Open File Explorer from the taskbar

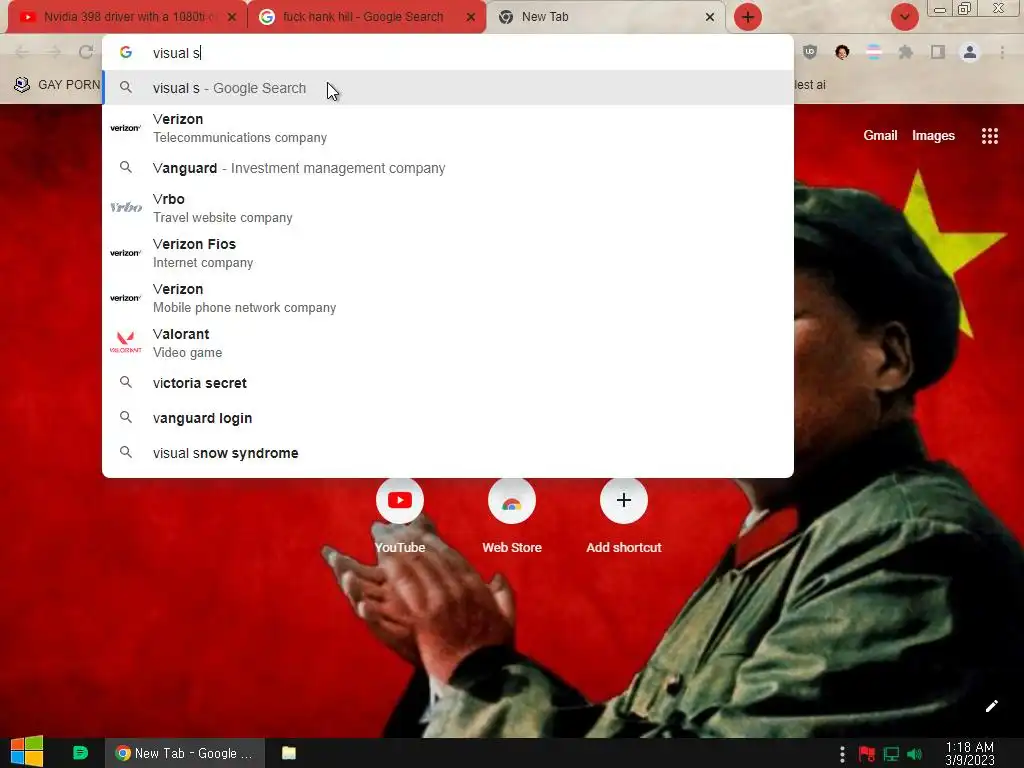289,753
